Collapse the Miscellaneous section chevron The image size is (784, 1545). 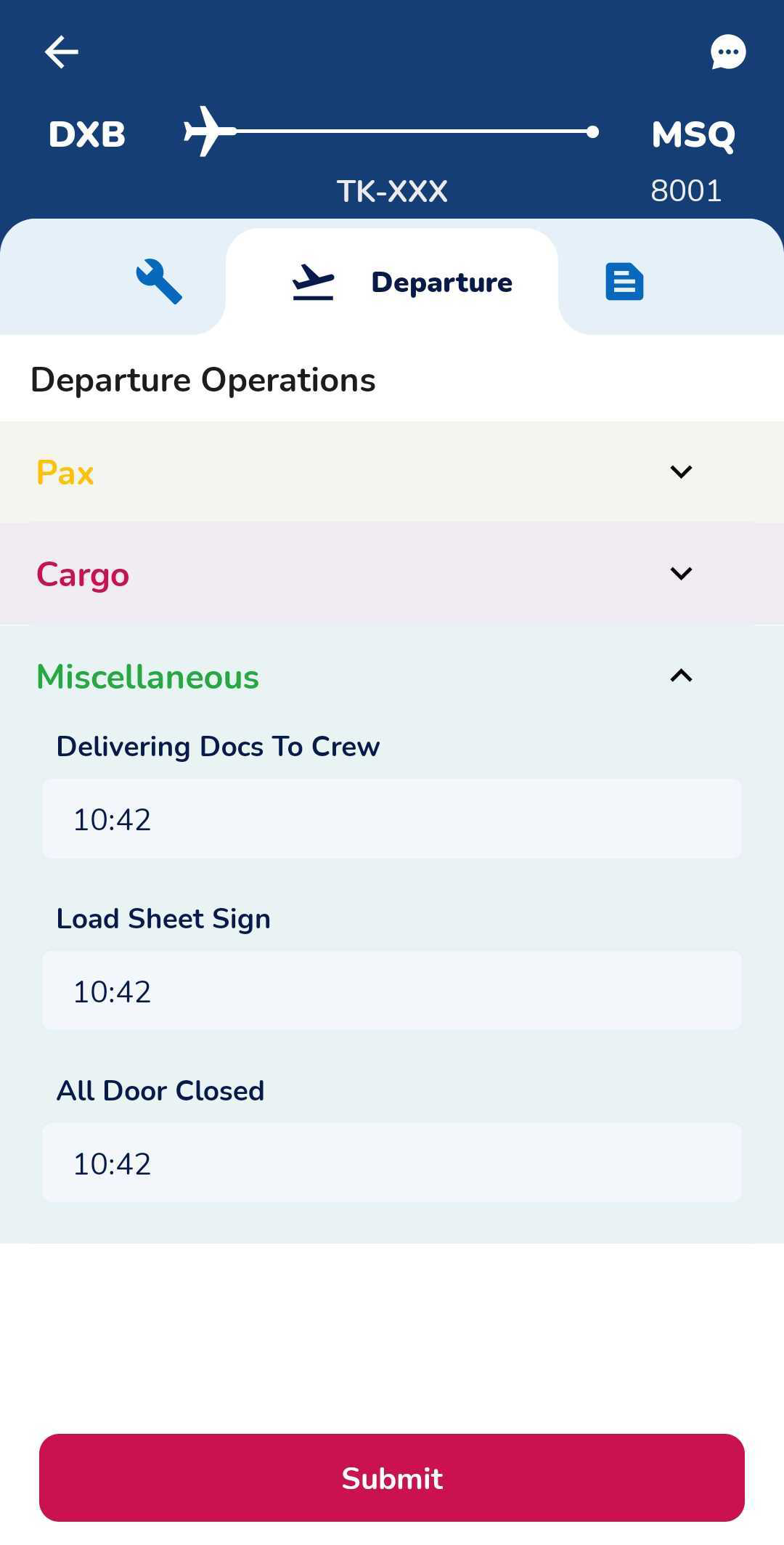click(x=681, y=676)
